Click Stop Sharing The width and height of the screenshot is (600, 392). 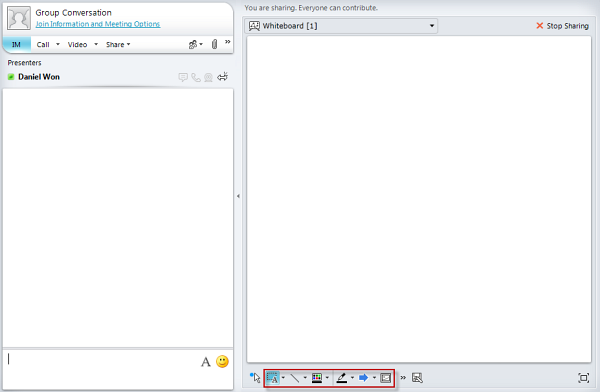562,26
